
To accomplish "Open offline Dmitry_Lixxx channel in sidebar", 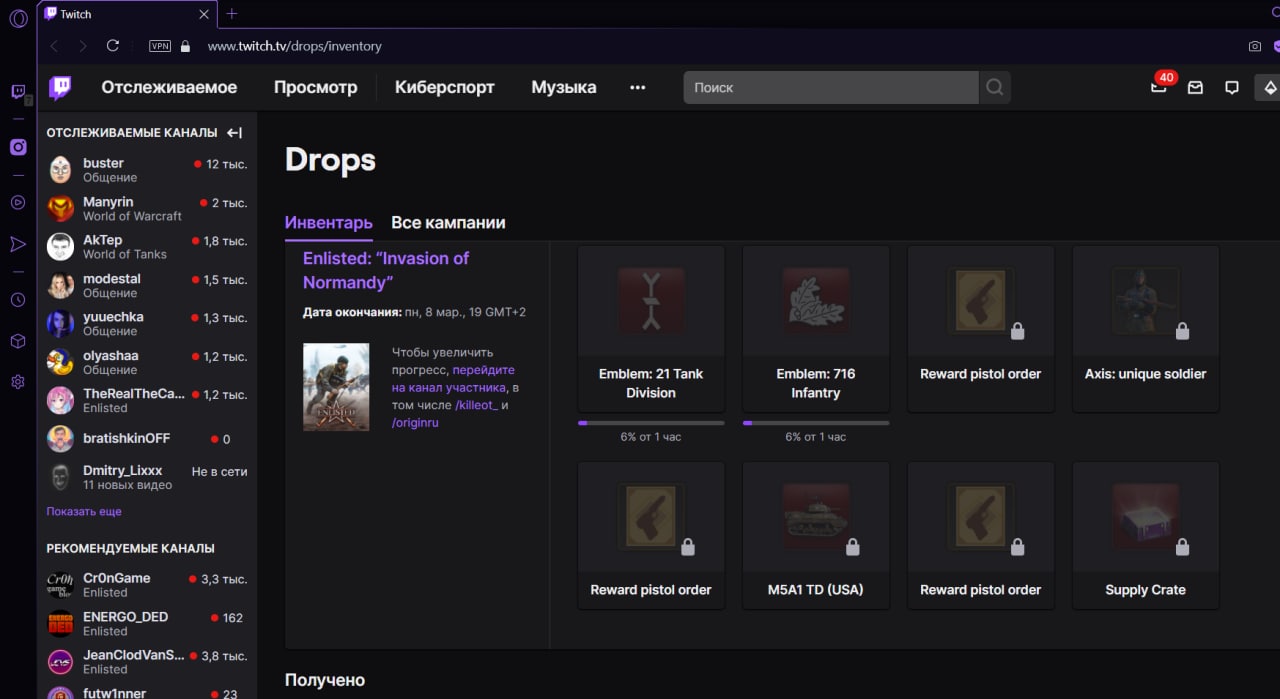I will [147, 477].
